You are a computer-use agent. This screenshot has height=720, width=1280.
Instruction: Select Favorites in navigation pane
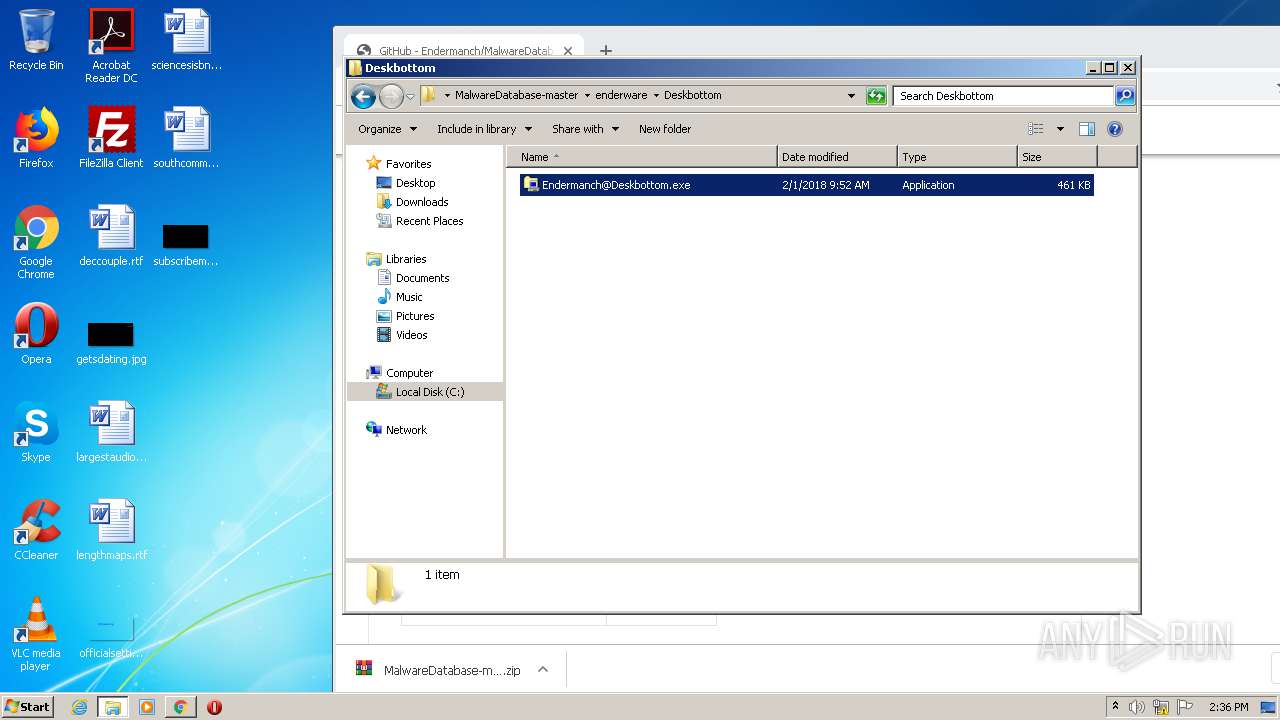point(408,164)
